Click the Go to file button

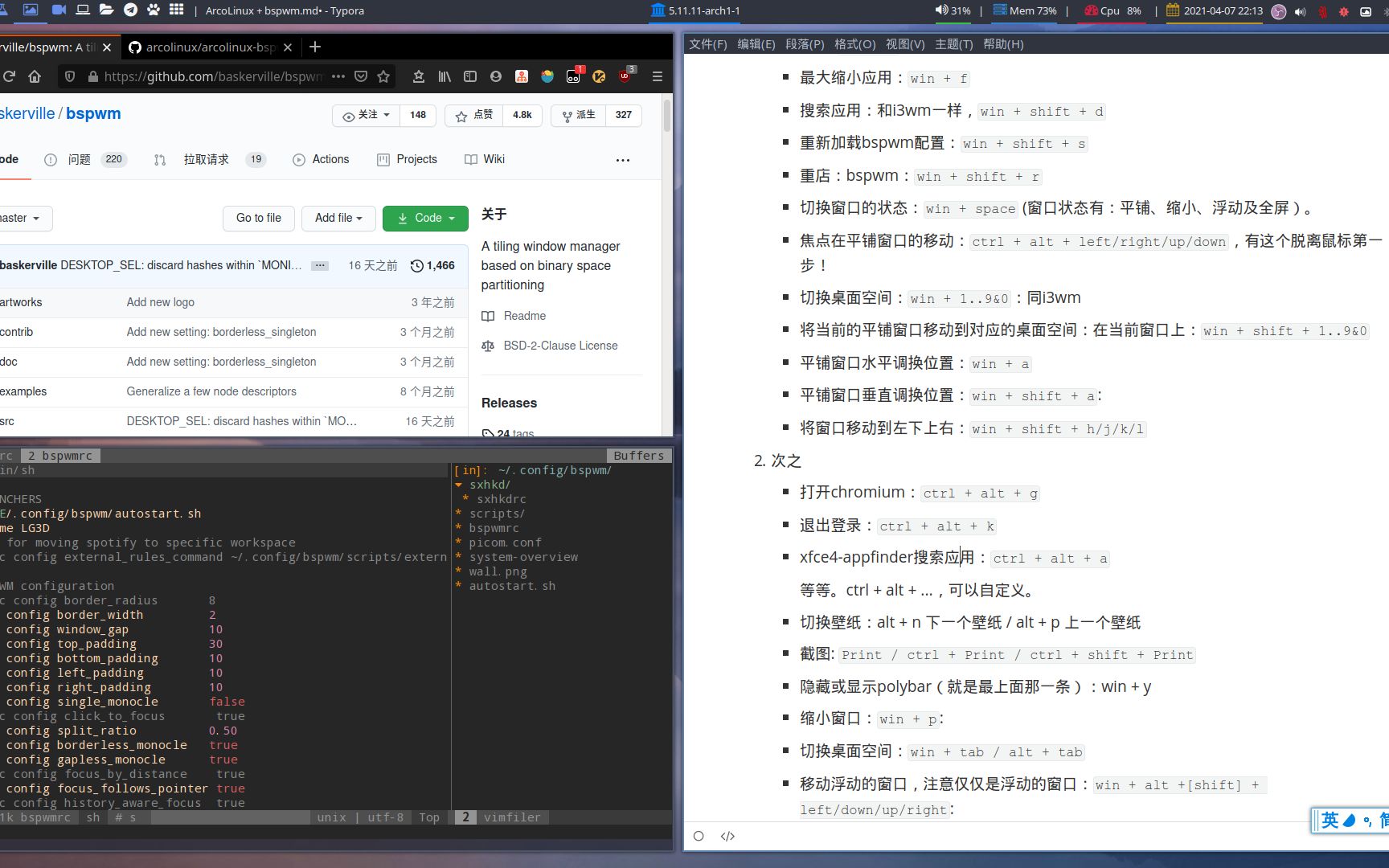point(258,218)
